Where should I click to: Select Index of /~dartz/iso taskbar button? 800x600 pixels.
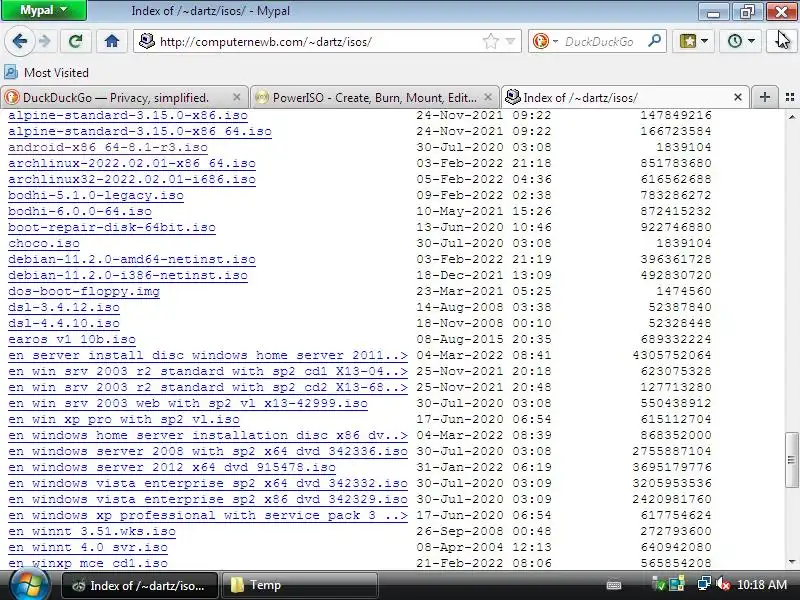point(140,585)
